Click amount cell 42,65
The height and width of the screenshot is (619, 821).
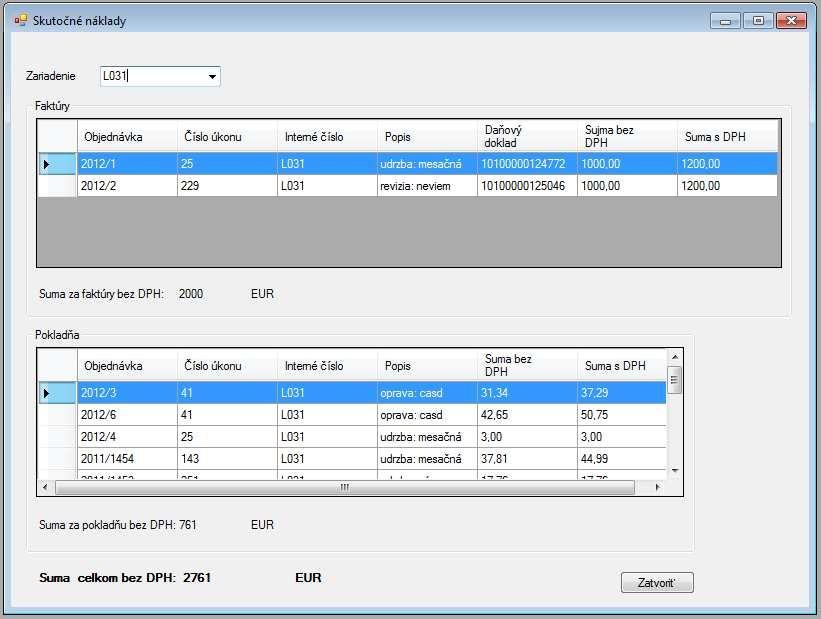tap(527, 415)
